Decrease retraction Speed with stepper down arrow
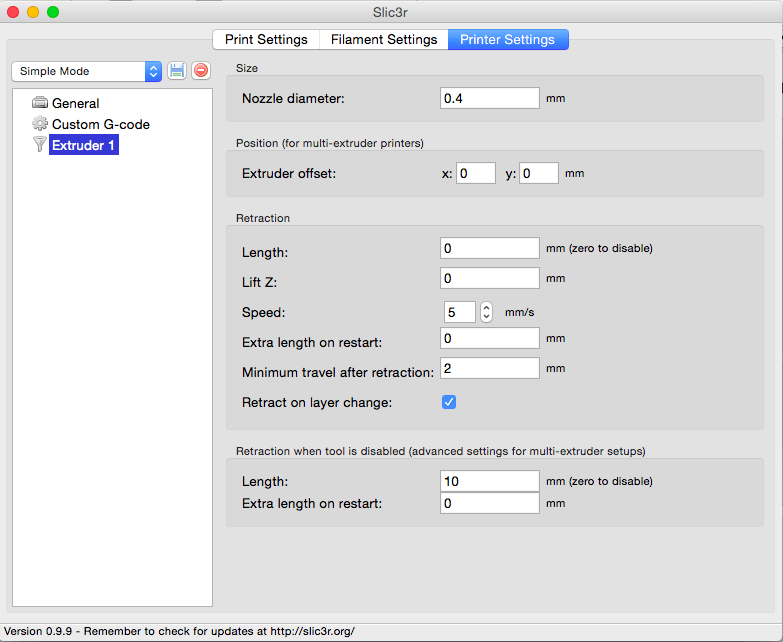 pos(486,317)
